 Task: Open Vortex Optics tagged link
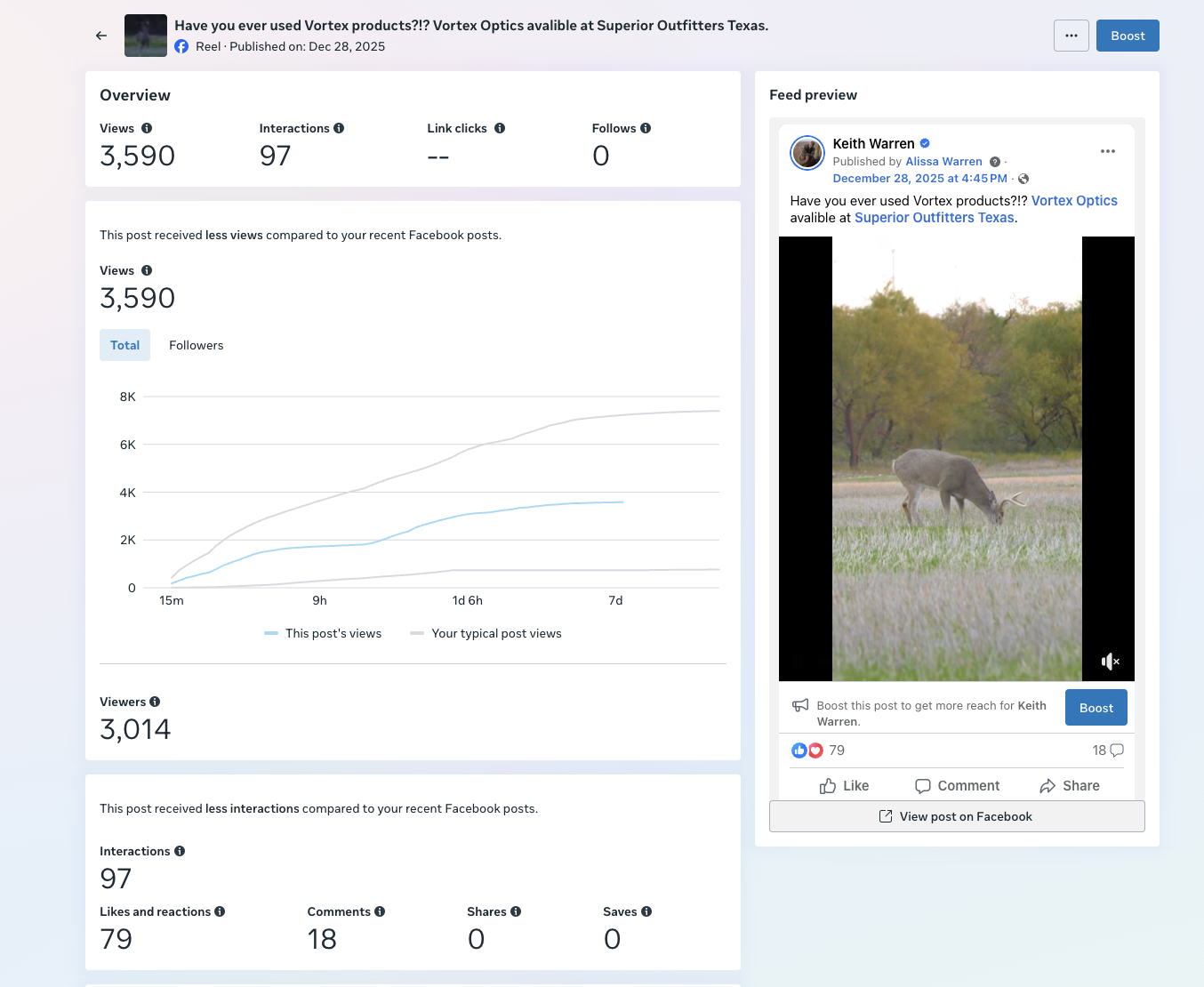coord(1074,201)
